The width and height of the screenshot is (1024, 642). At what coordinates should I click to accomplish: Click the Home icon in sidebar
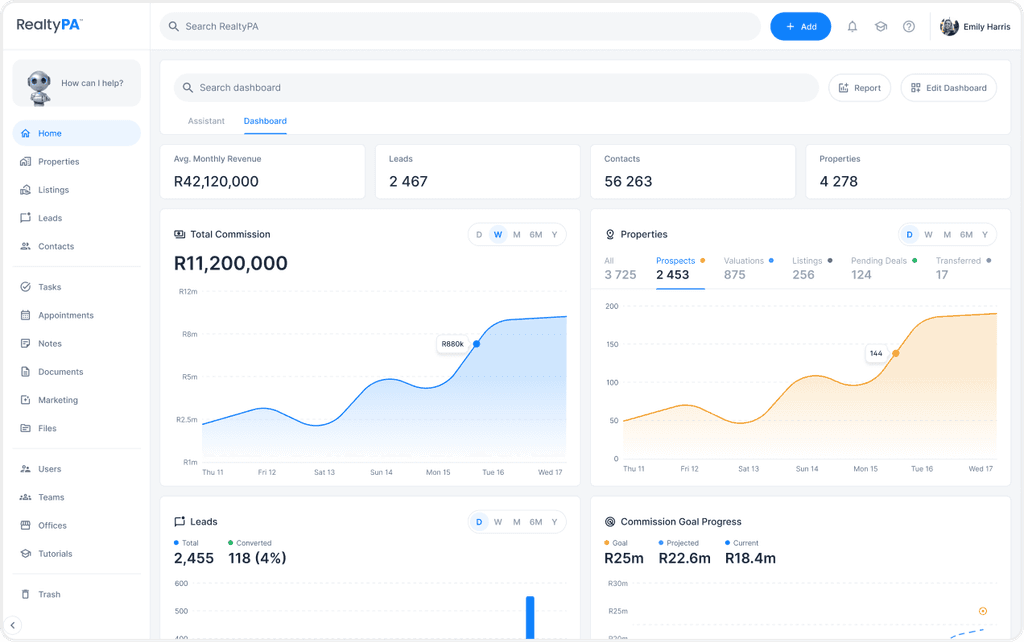[x=25, y=133]
